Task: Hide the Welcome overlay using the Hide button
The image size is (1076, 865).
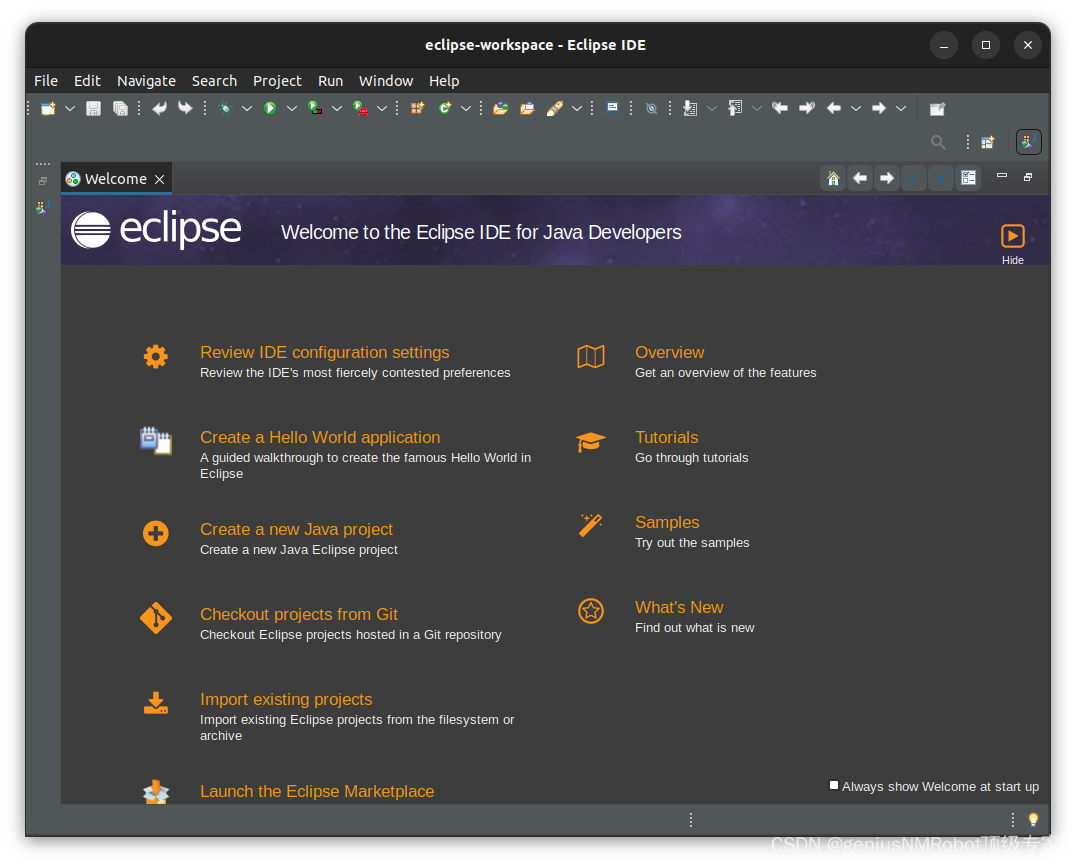Action: coord(1012,241)
